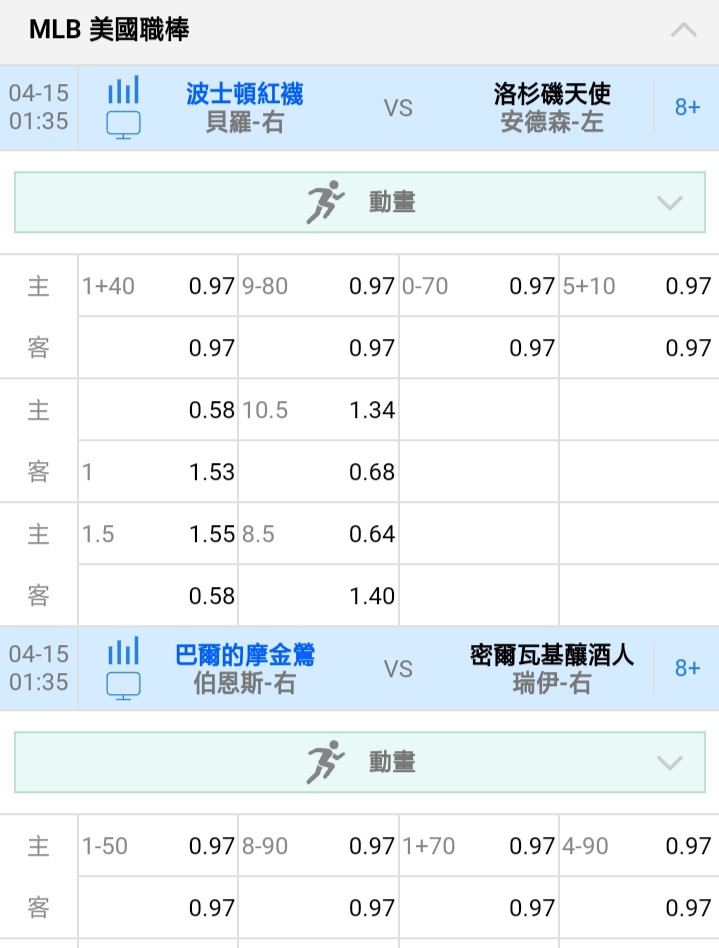Viewport: 719px width, 948px height.
Task: Bet home 4-90 odds 0.97
Action: coord(639,846)
